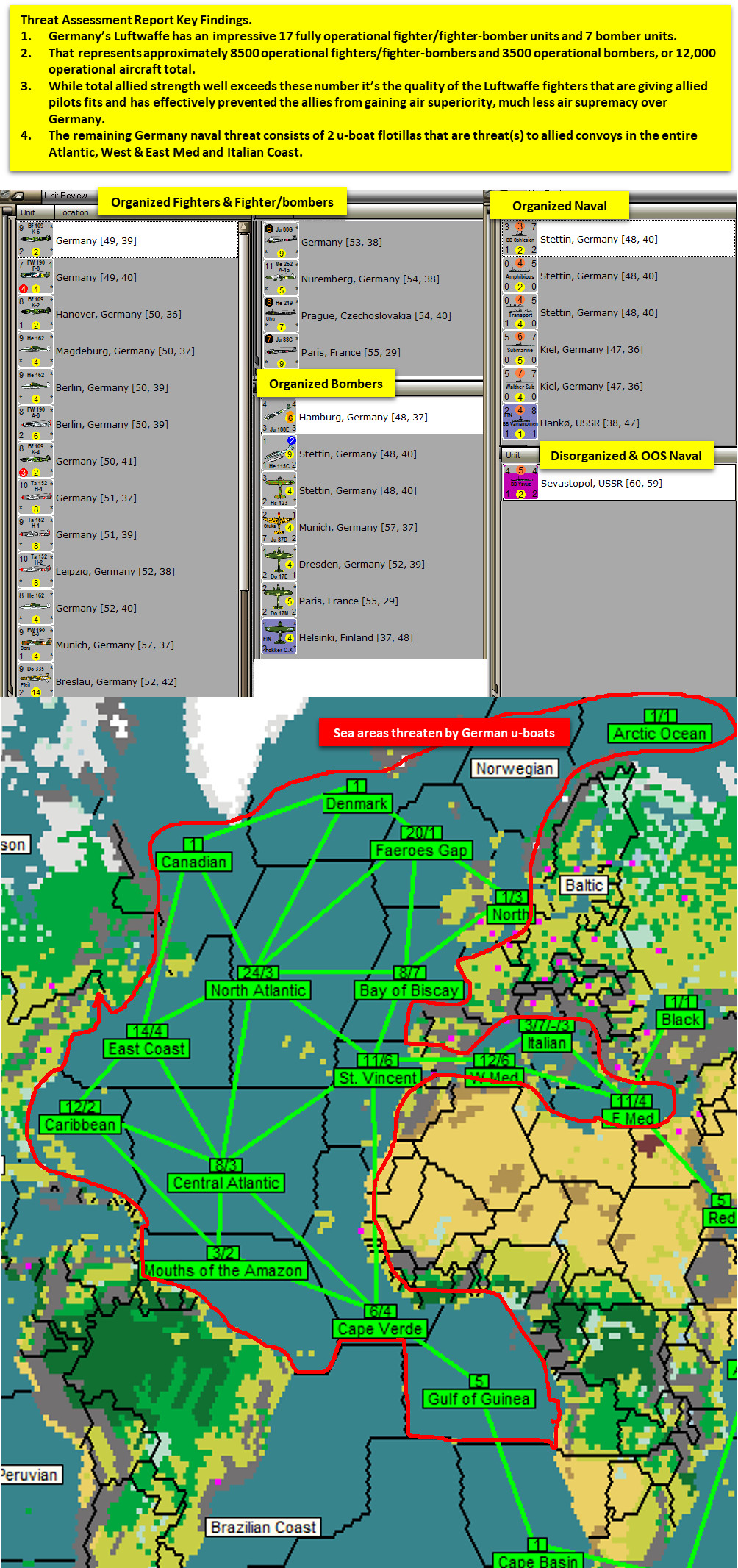Click Unit header in disorganized naval list
Image resolution: width=738 pixels, height=1568 pixels.
(x=520, y=455)
